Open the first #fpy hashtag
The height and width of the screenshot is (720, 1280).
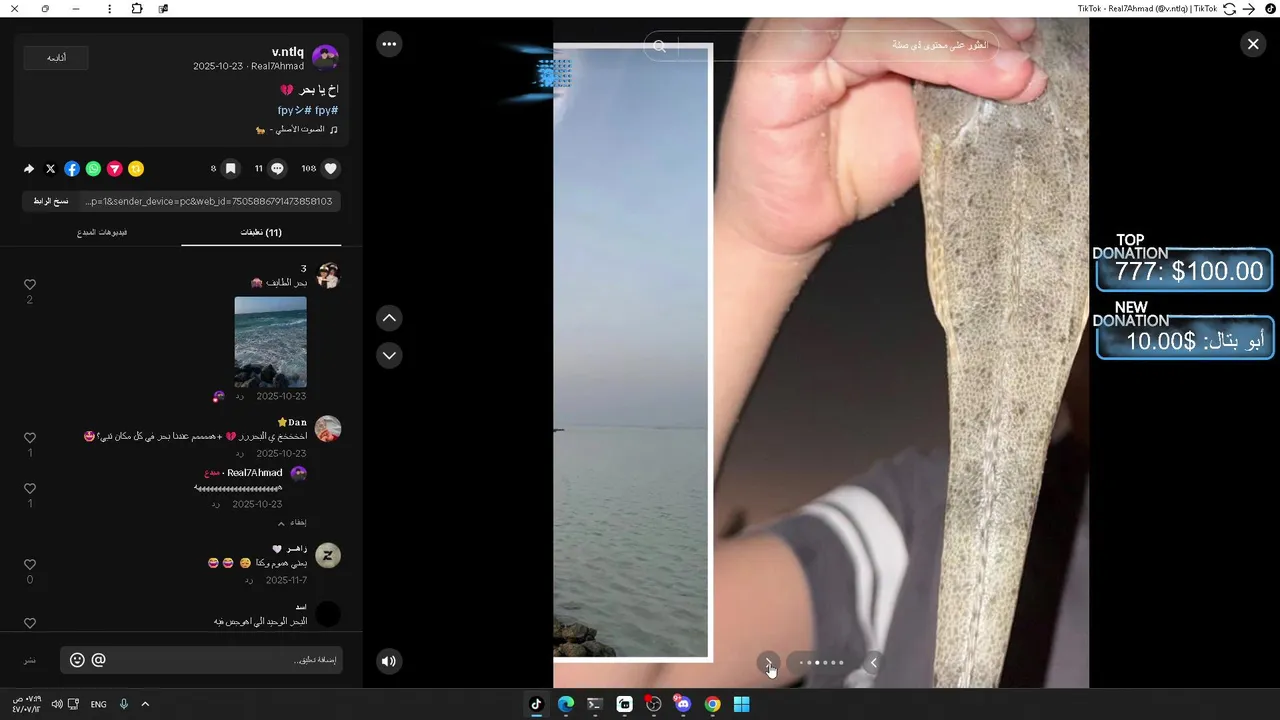327,110
